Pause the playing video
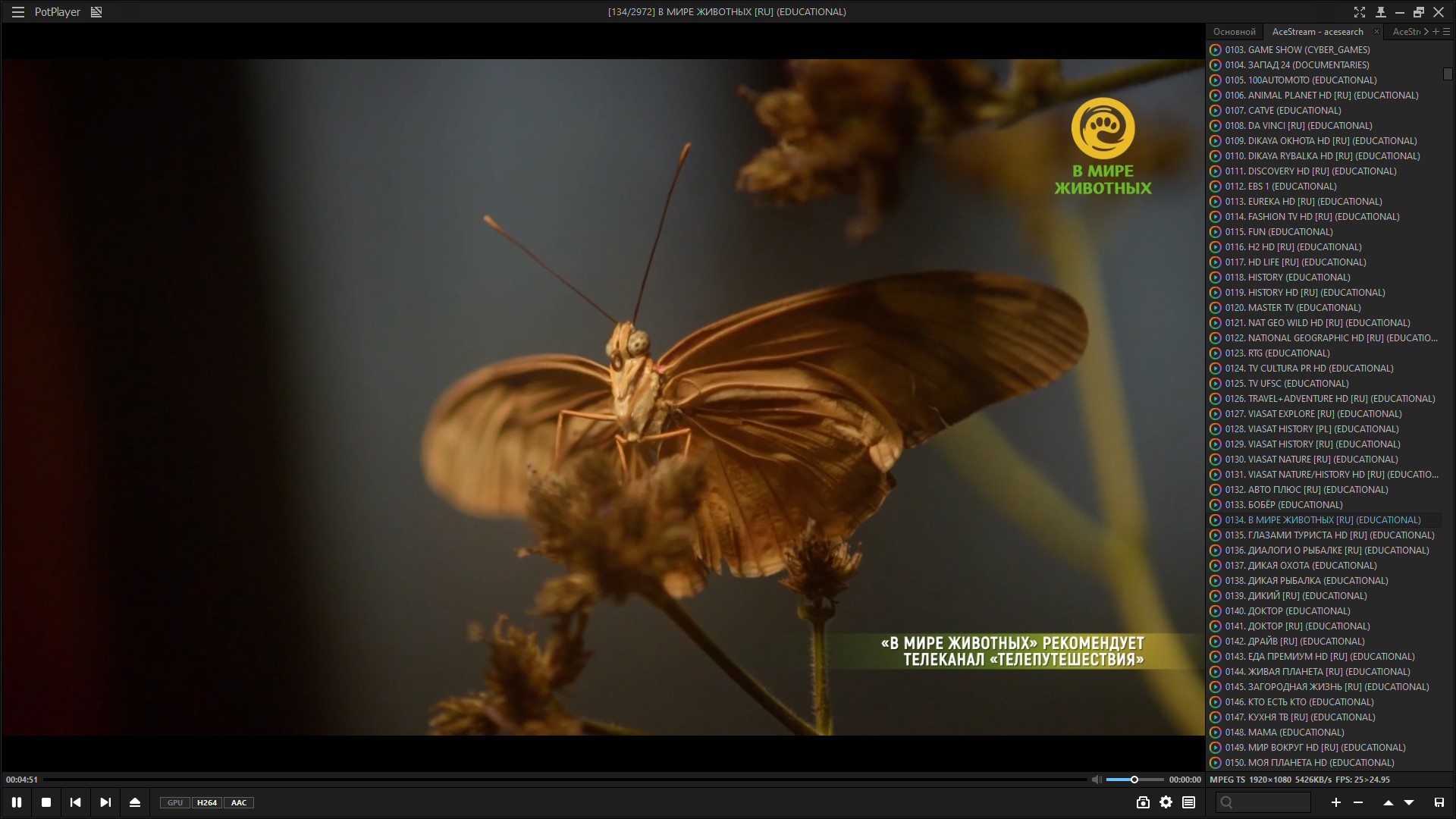This screenshot has width=1456, height=819. (x=17, y=802)
